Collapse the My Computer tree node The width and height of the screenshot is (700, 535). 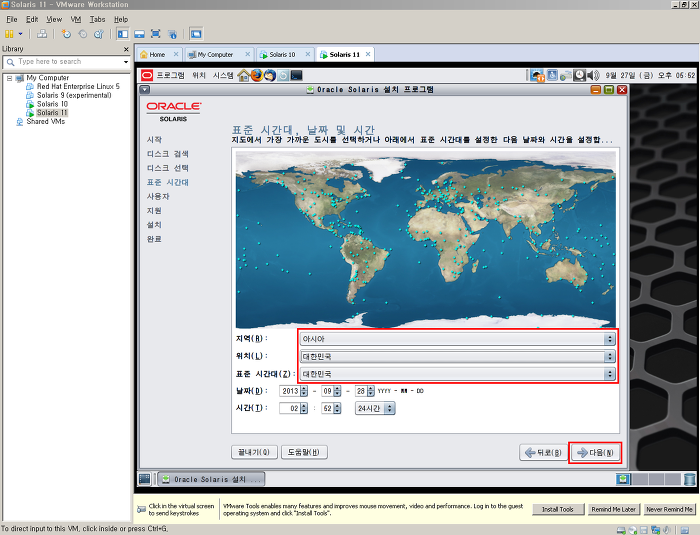[x=9, y=78]
